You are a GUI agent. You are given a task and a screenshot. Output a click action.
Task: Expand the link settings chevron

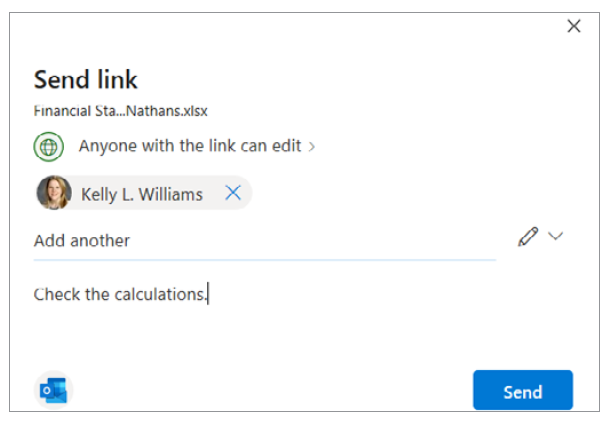(x=312, y=146)
